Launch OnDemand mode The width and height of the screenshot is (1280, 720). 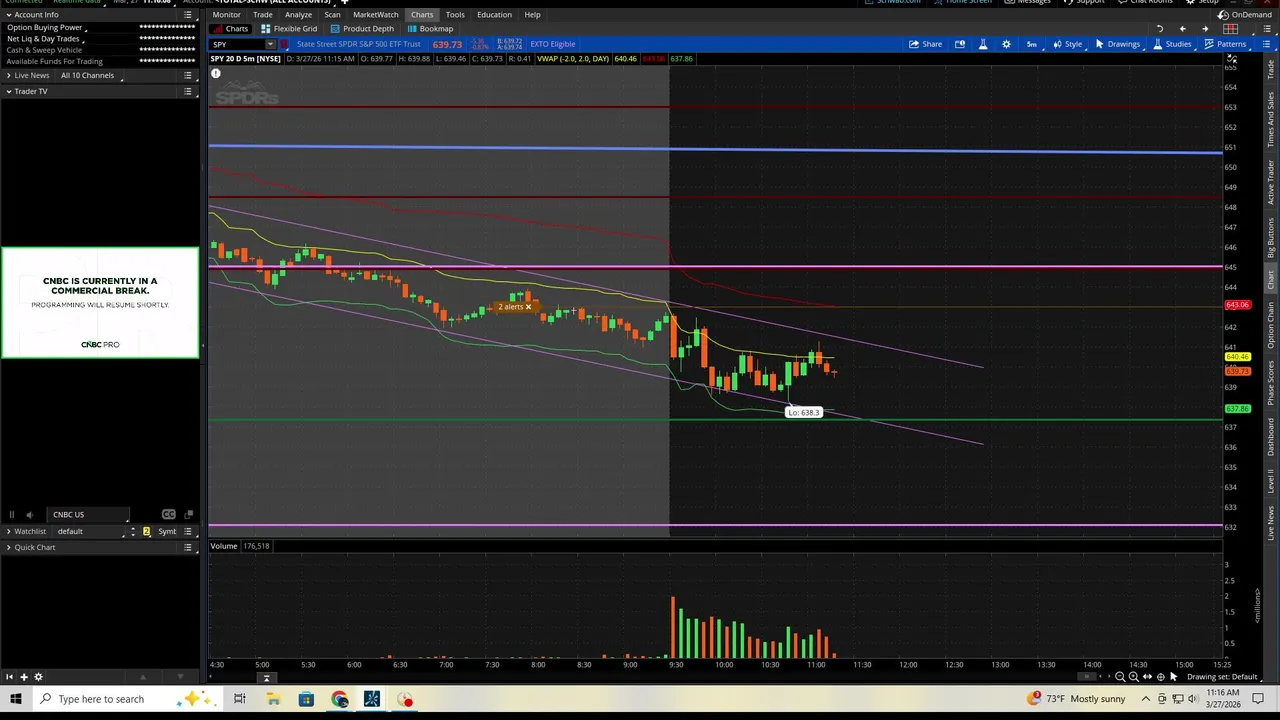click(1245, 14)
